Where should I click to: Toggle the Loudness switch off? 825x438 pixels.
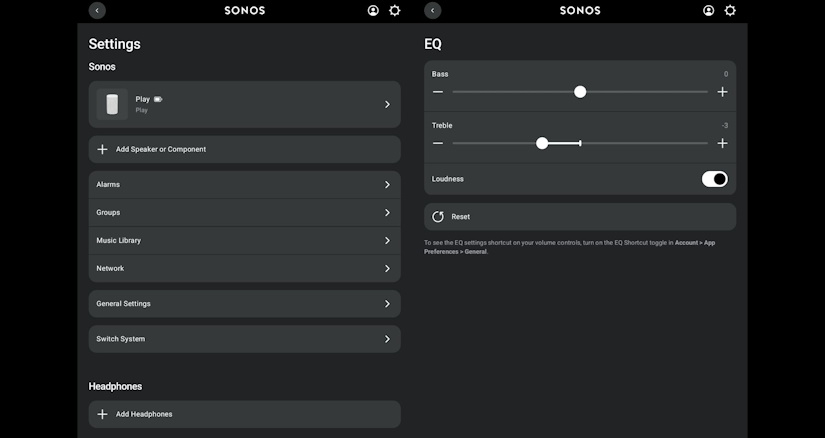715,179
